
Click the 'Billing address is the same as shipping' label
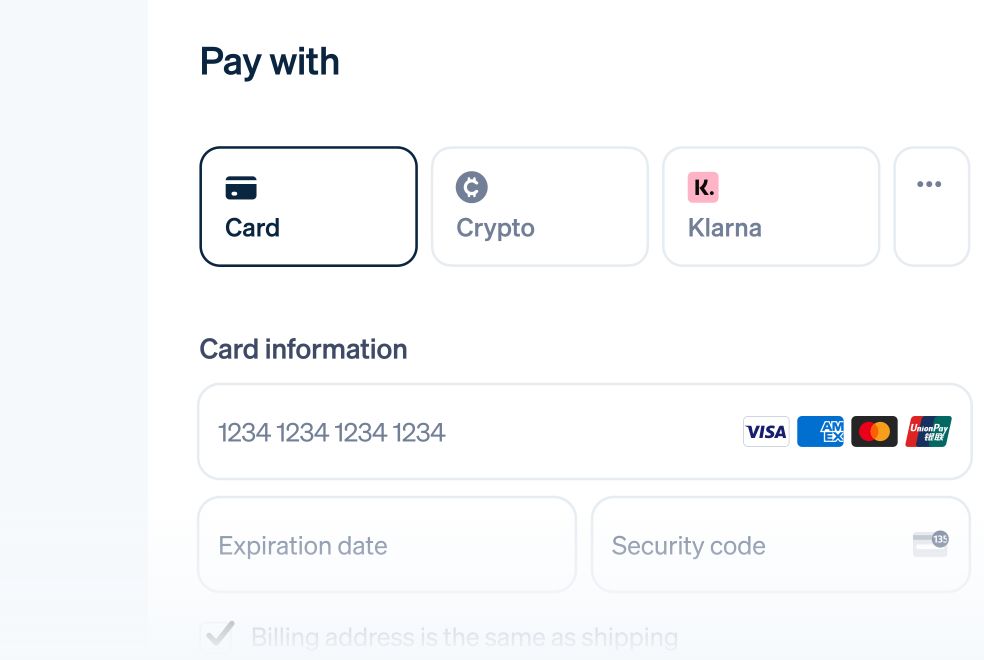click(464, 637)
